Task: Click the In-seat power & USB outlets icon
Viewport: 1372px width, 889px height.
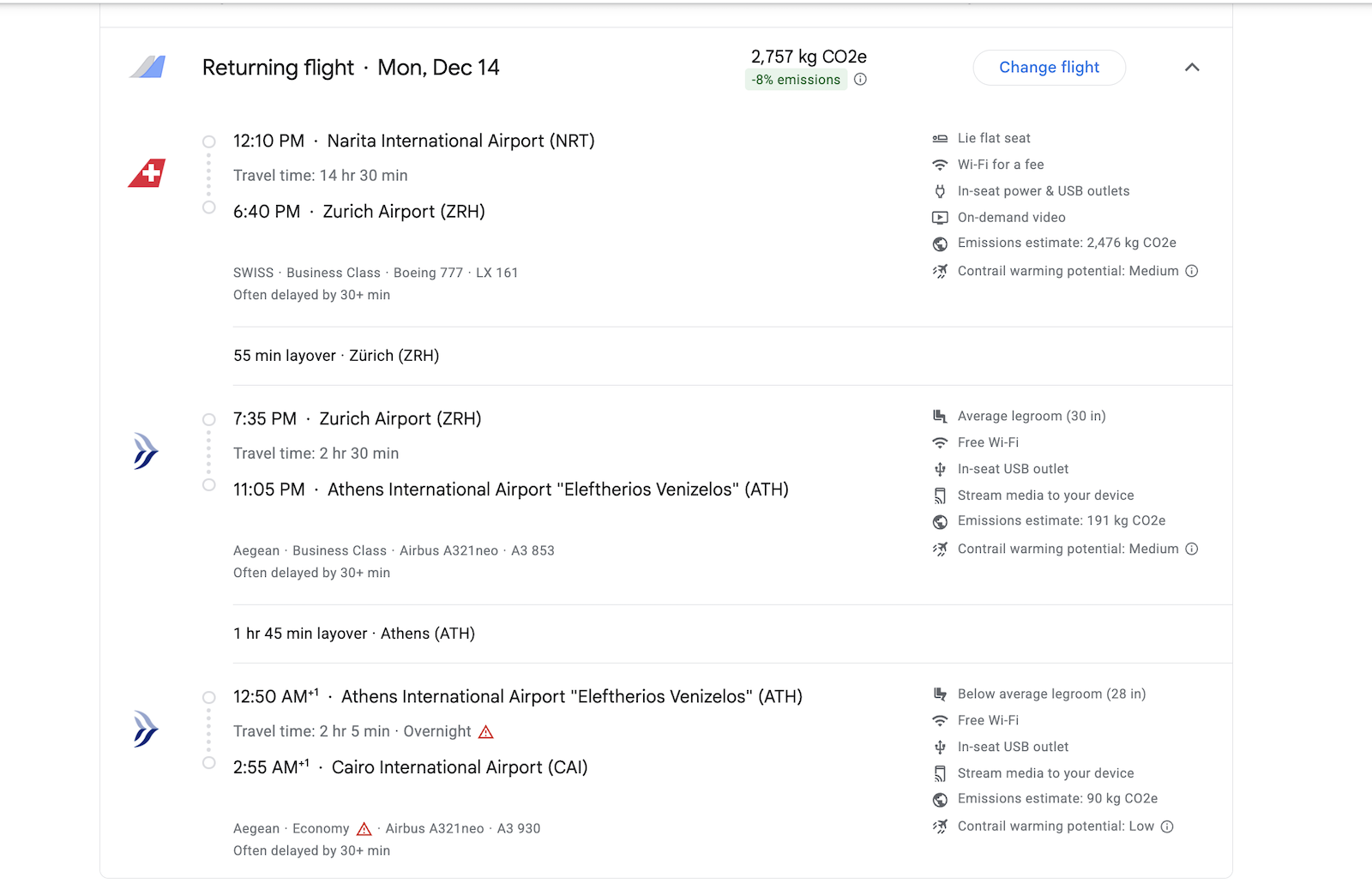Action: [x=940, y=191]
